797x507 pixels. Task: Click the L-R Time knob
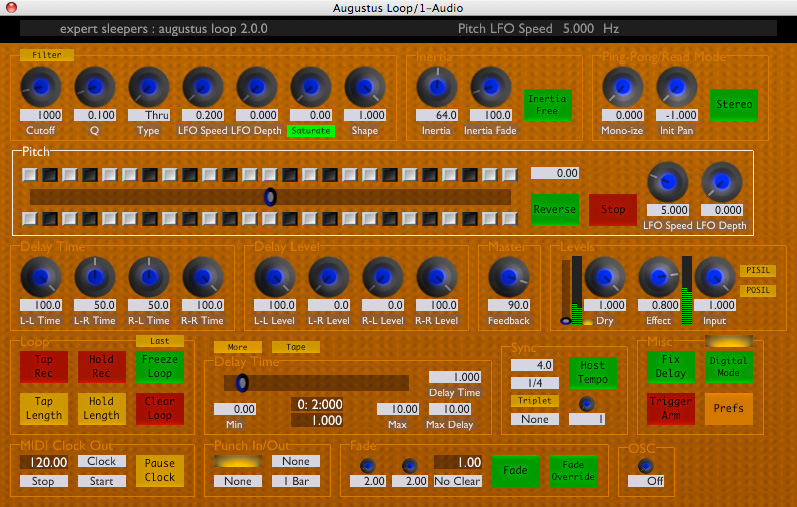click(95, 277)
